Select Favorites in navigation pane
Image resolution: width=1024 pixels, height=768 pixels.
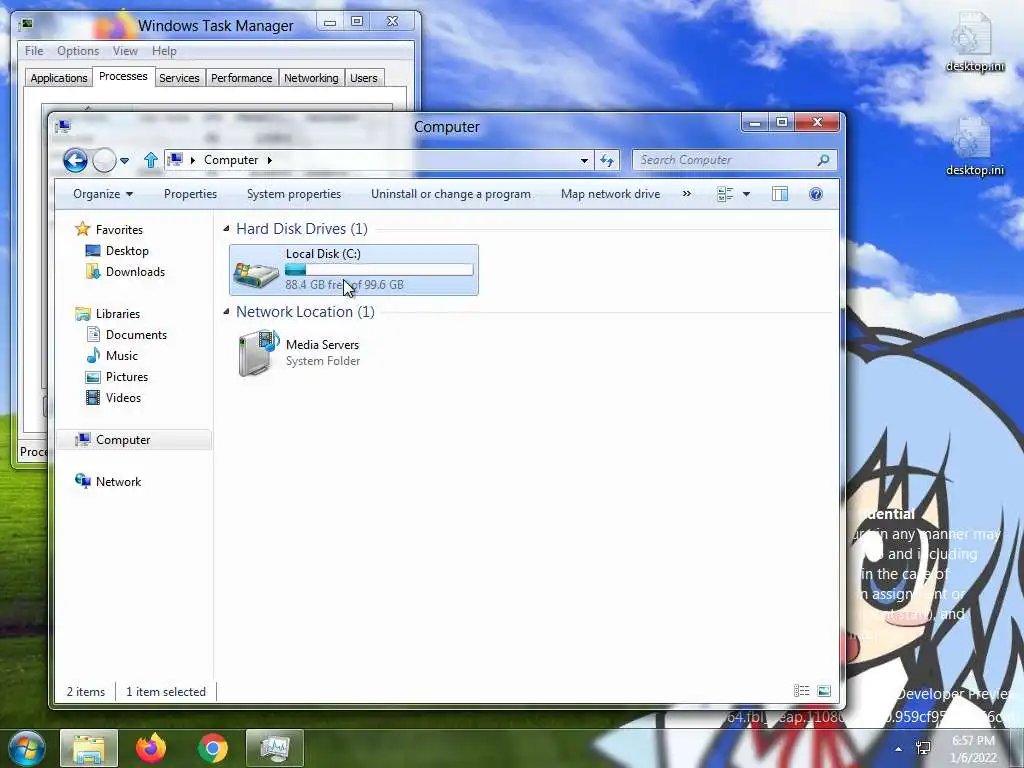pos(119,230)
